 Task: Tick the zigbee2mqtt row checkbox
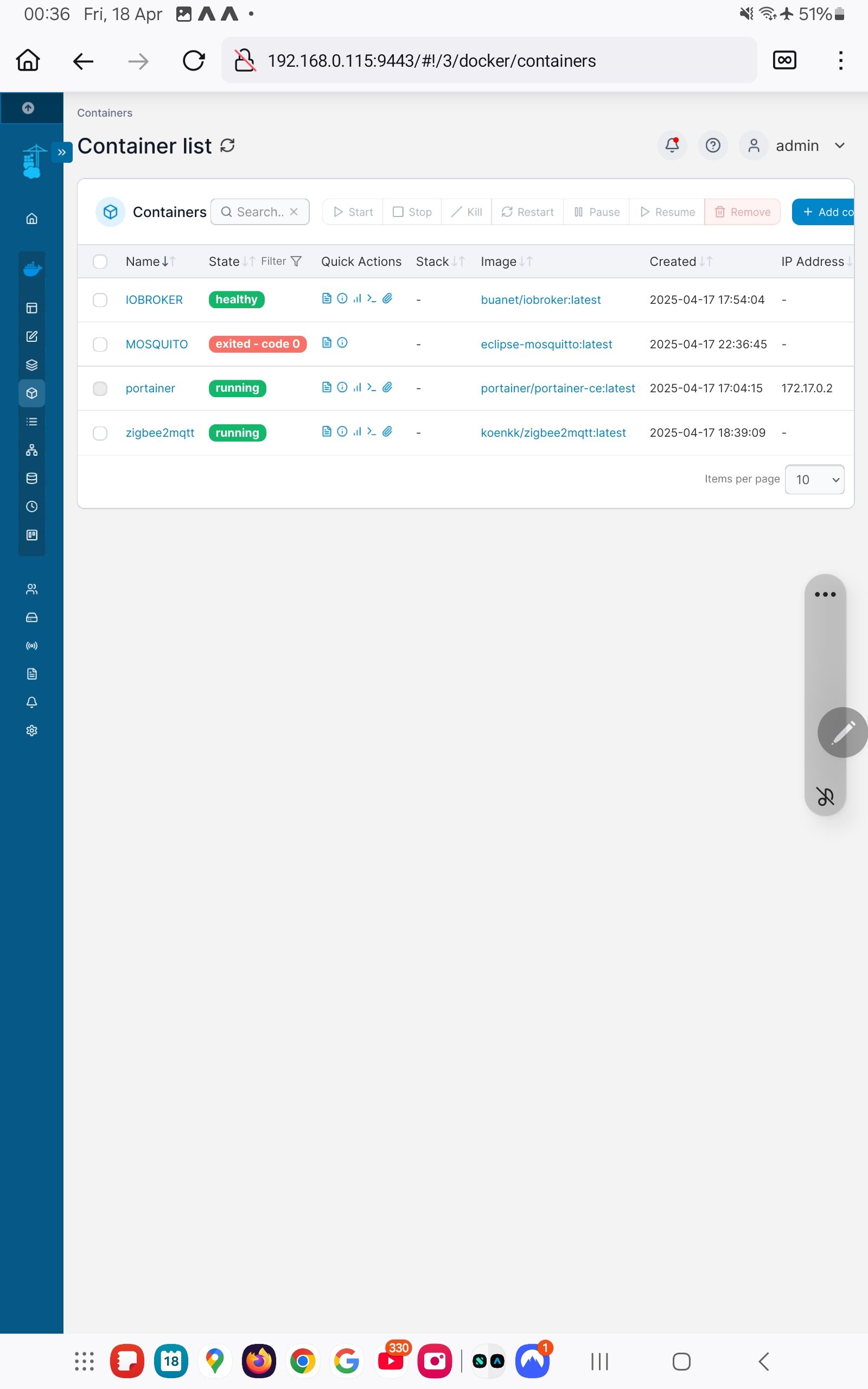click(100, 433)
